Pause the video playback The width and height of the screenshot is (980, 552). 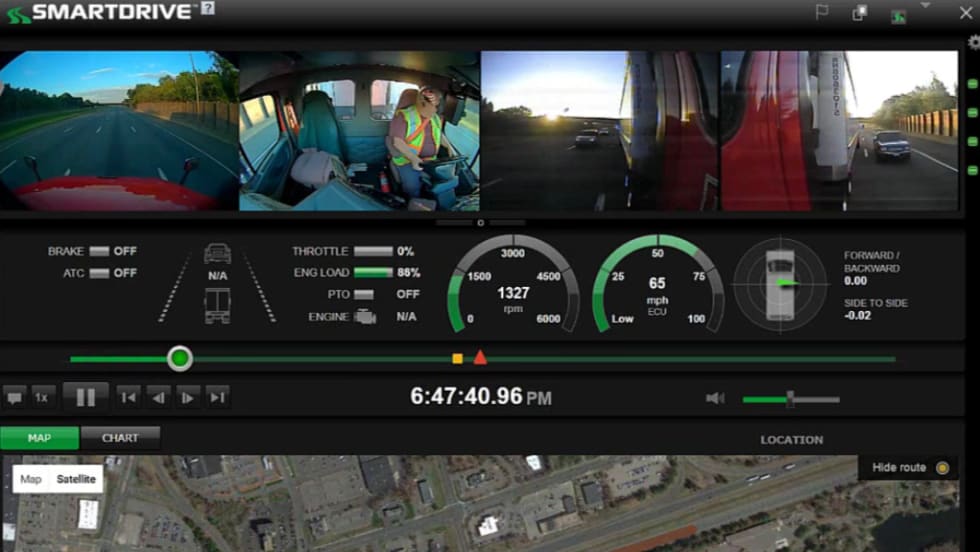85,397
